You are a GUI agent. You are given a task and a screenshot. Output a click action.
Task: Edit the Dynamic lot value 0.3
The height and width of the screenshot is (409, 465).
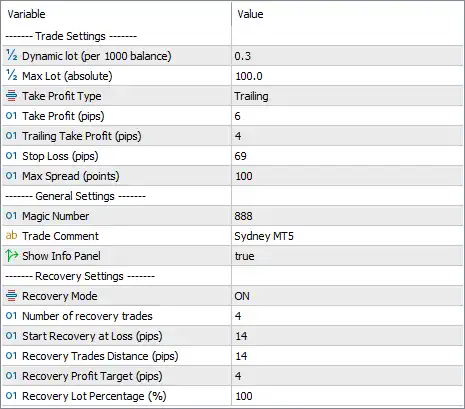(x=347, y=56)
